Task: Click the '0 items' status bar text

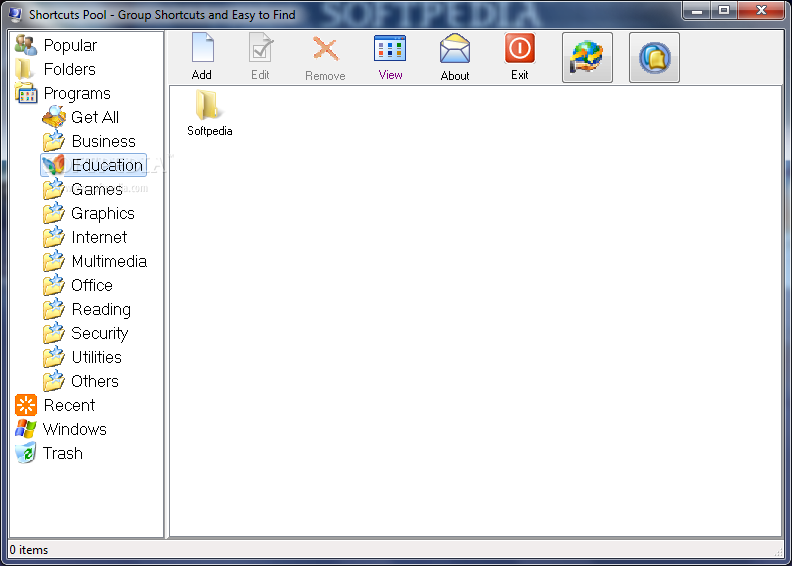Action: click(x=29, y=550)
